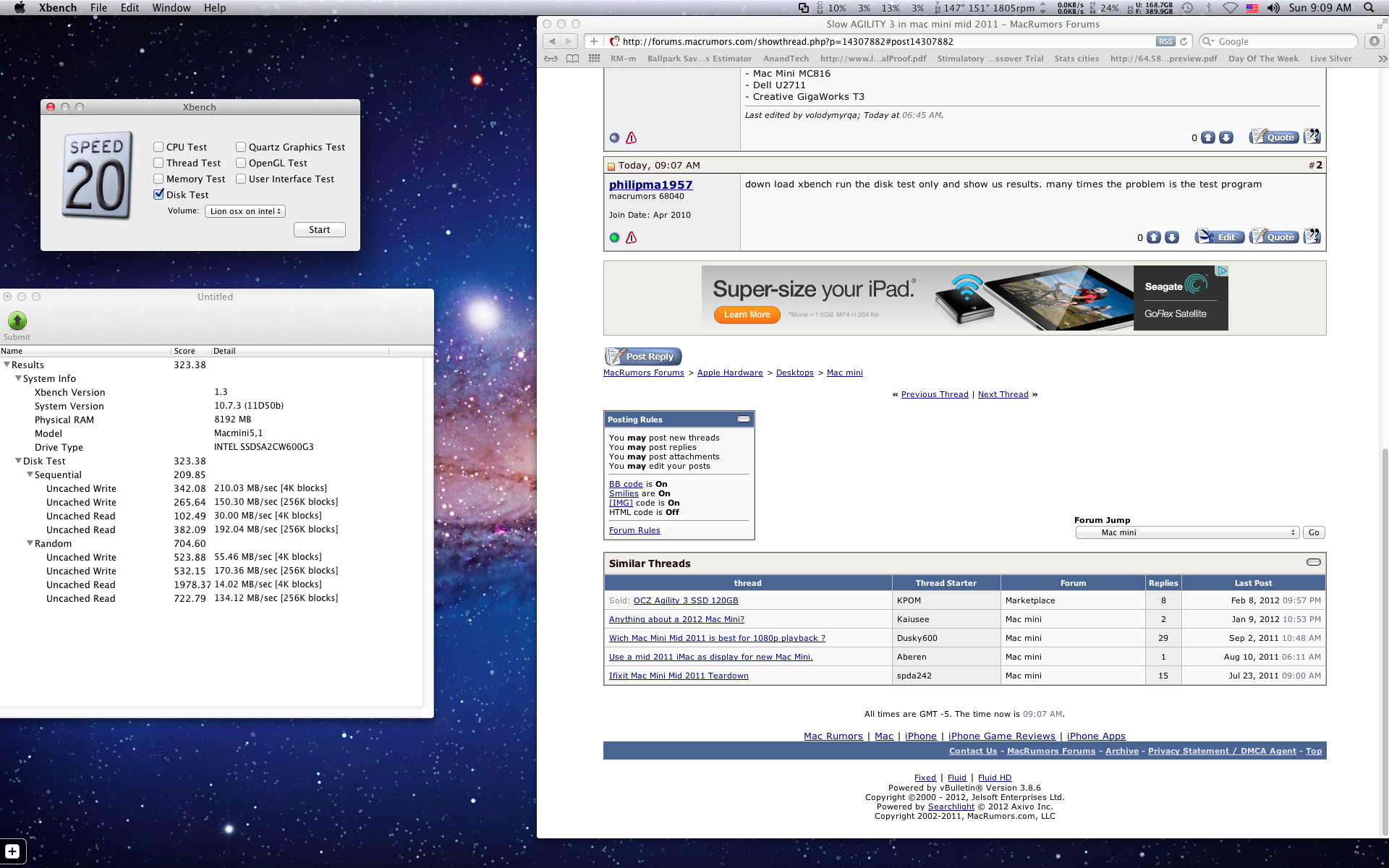The image size is (1389, 868).
Task: Show all bookmarks book icon
Action: pos(572,59)
